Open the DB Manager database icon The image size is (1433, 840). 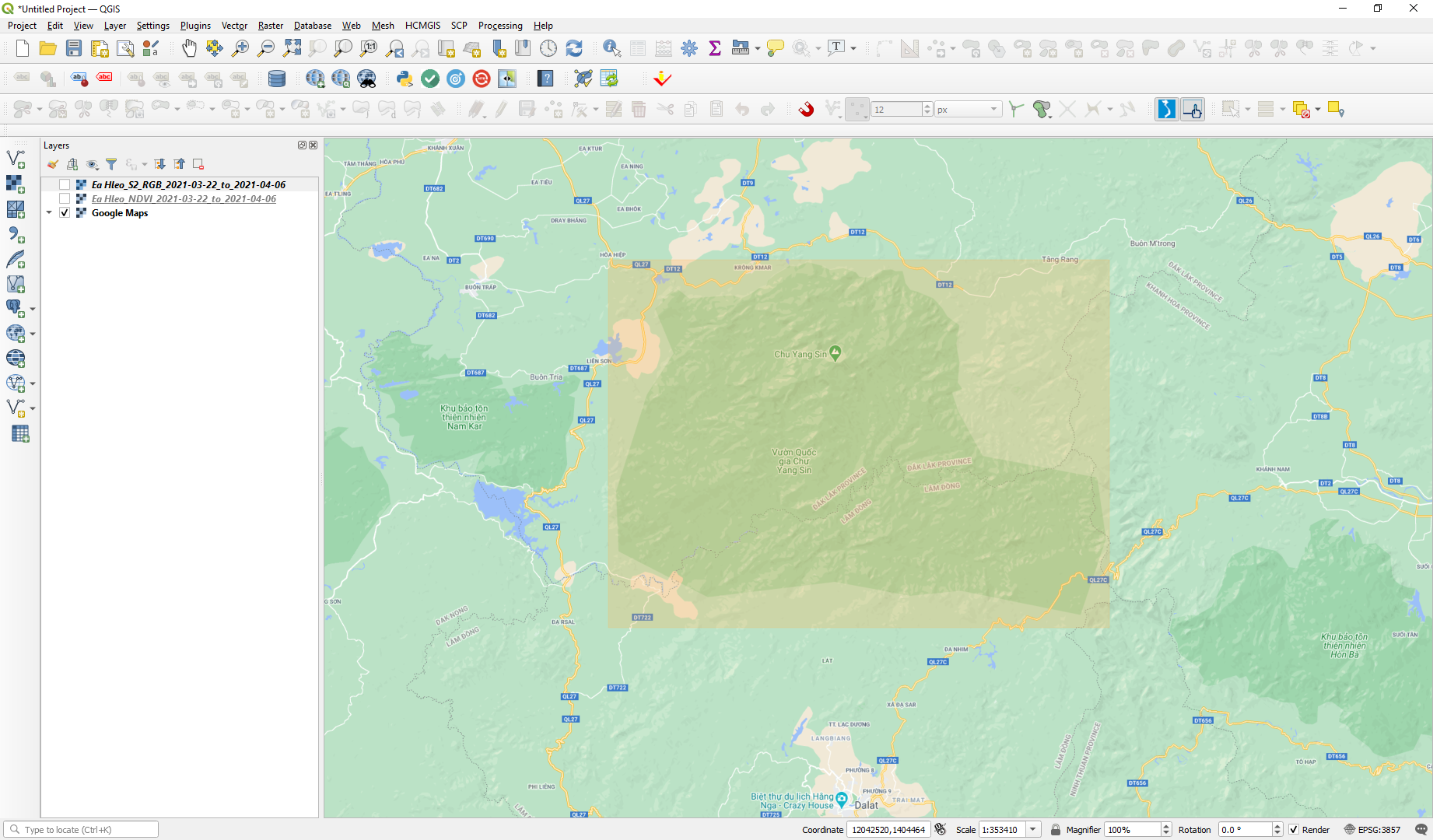point(276,79)
